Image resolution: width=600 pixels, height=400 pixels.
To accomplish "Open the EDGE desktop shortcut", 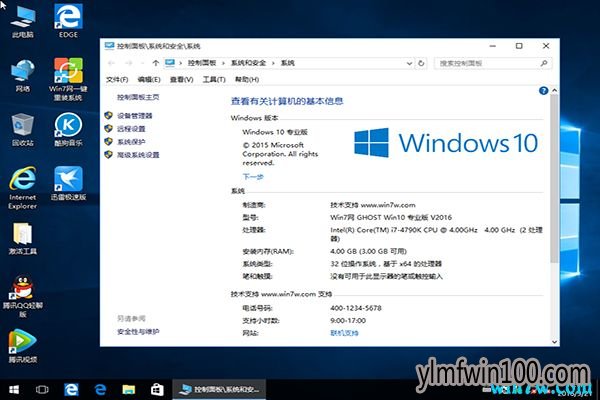I will (x=68, y=21).
